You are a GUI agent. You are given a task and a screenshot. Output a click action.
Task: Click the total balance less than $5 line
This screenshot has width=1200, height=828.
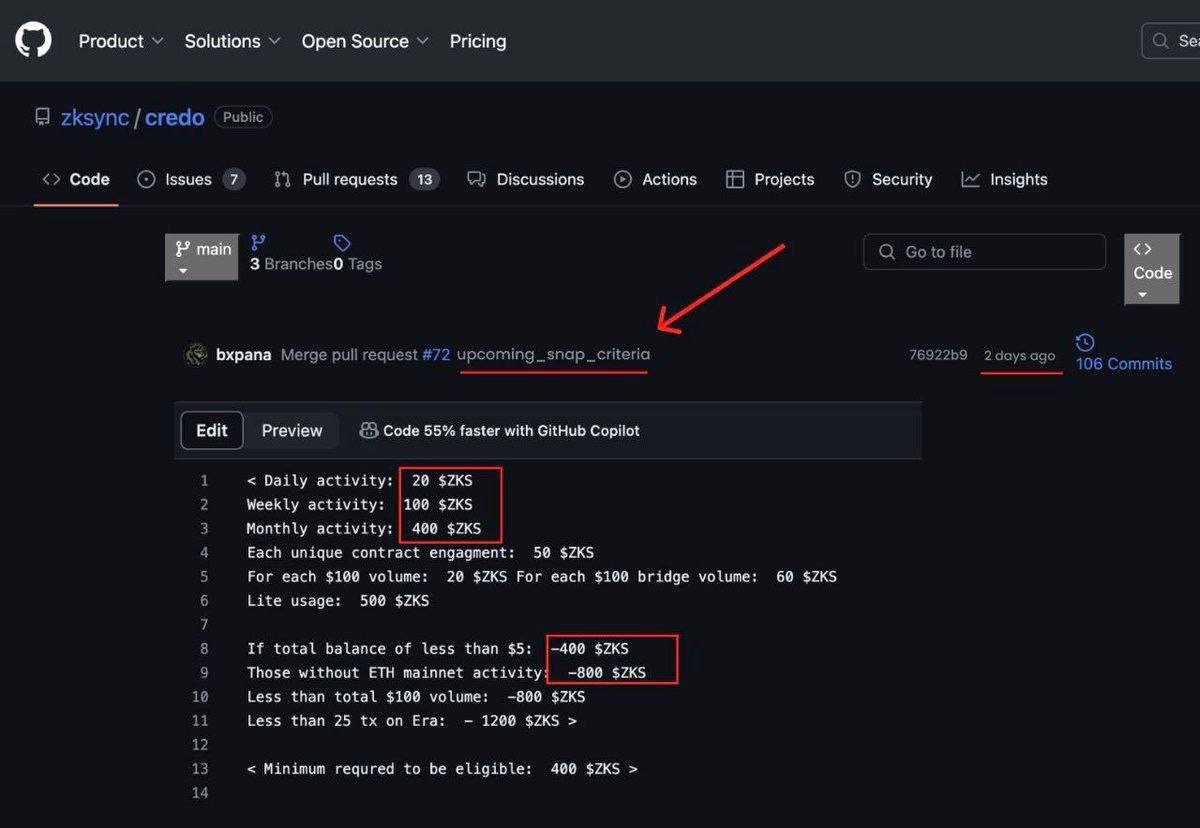click(438, 649)
